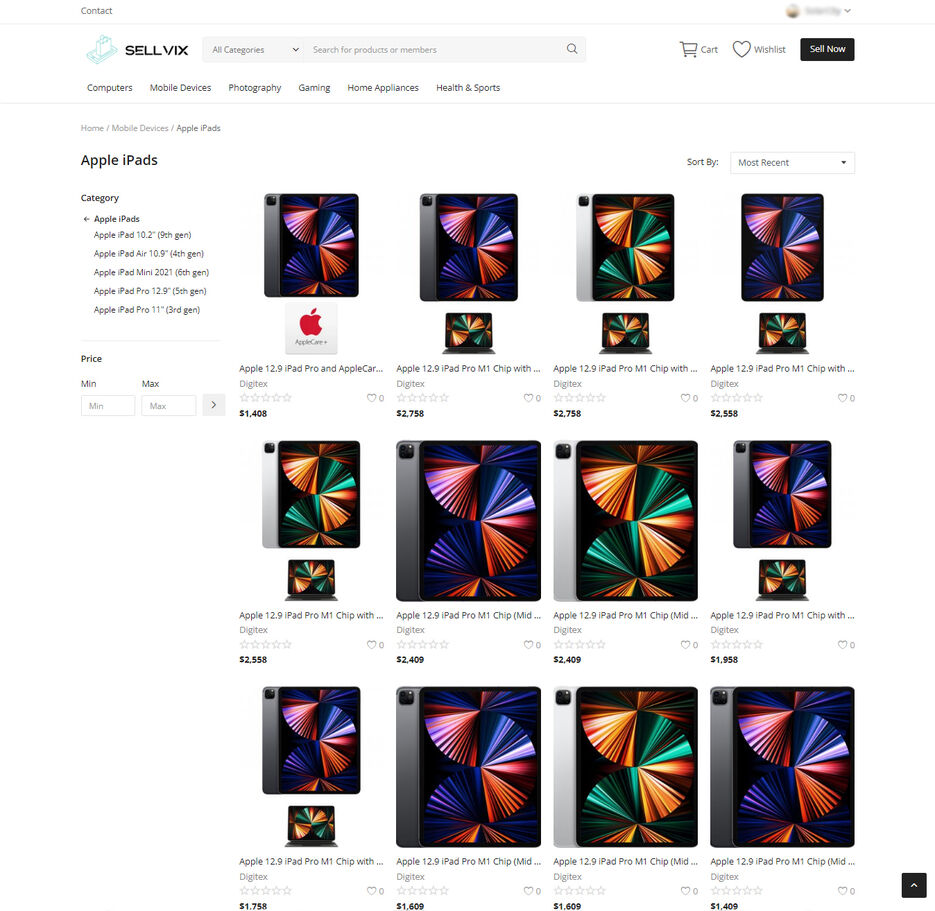Open the 'Apple 12.9 iPad Pro and AppleCar...' title

(311, 368)
